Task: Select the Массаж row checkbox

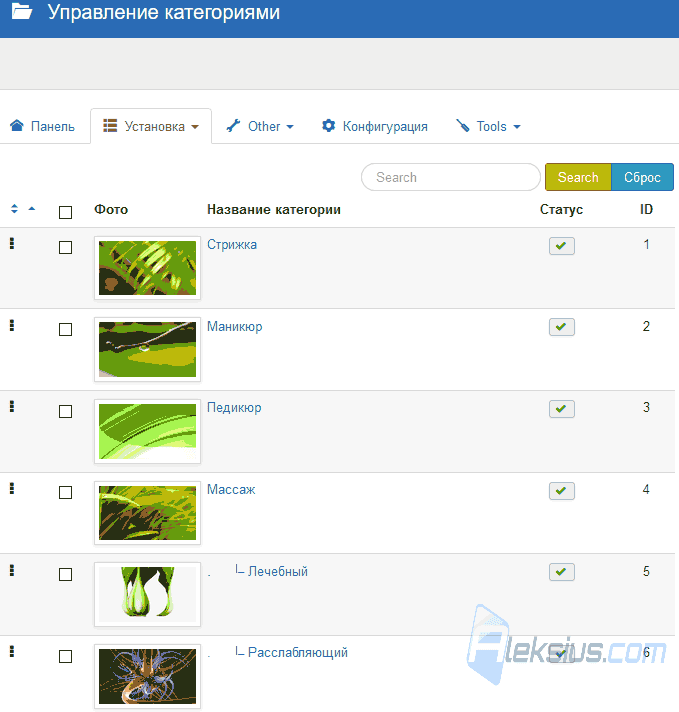Action: click(65, 492)
